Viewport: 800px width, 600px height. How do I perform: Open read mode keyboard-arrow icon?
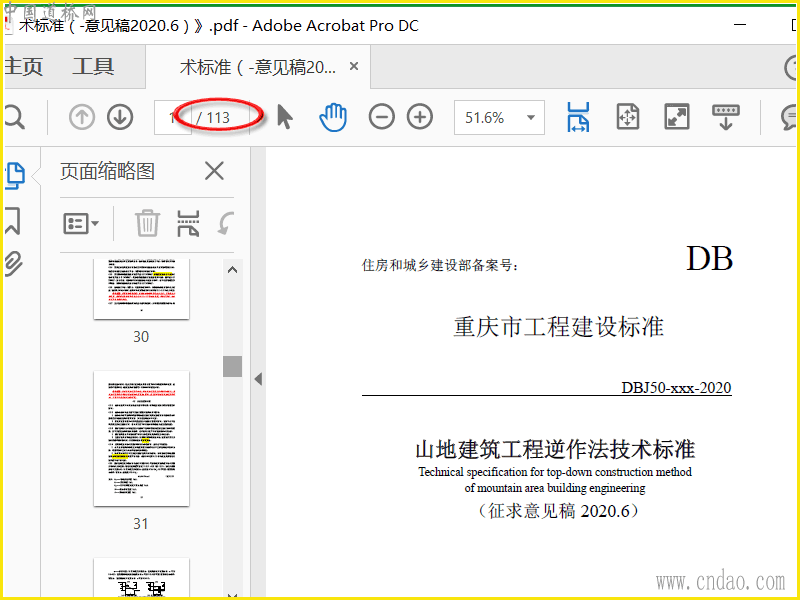coord(726,117)
